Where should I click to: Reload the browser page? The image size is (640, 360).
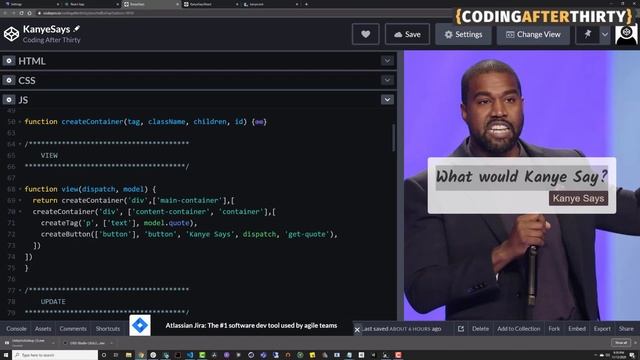pos(21,13)
